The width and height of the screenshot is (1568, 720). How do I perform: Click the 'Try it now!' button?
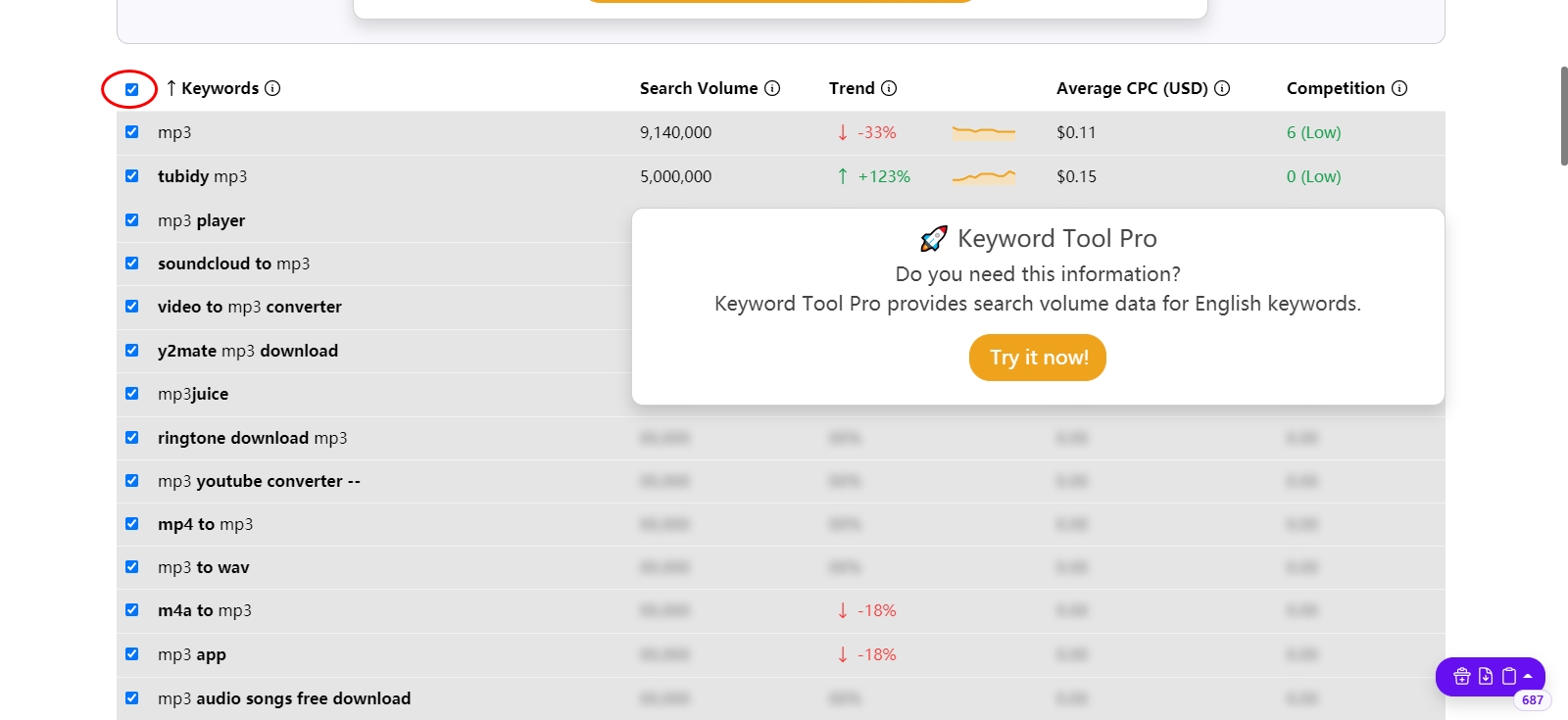click(x=1038, y=358)
